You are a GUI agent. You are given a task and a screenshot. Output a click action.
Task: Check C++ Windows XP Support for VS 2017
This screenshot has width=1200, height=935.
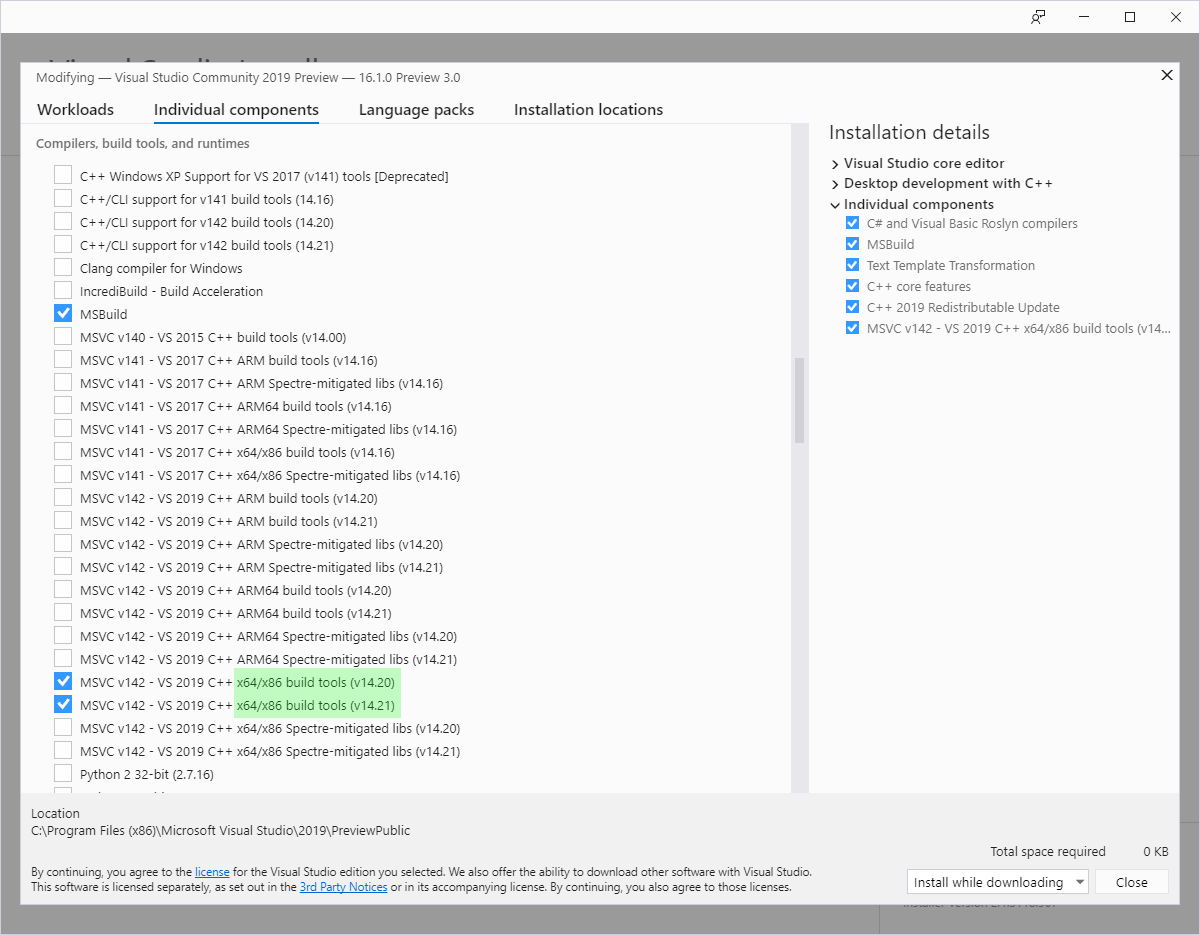click(63, 176)
